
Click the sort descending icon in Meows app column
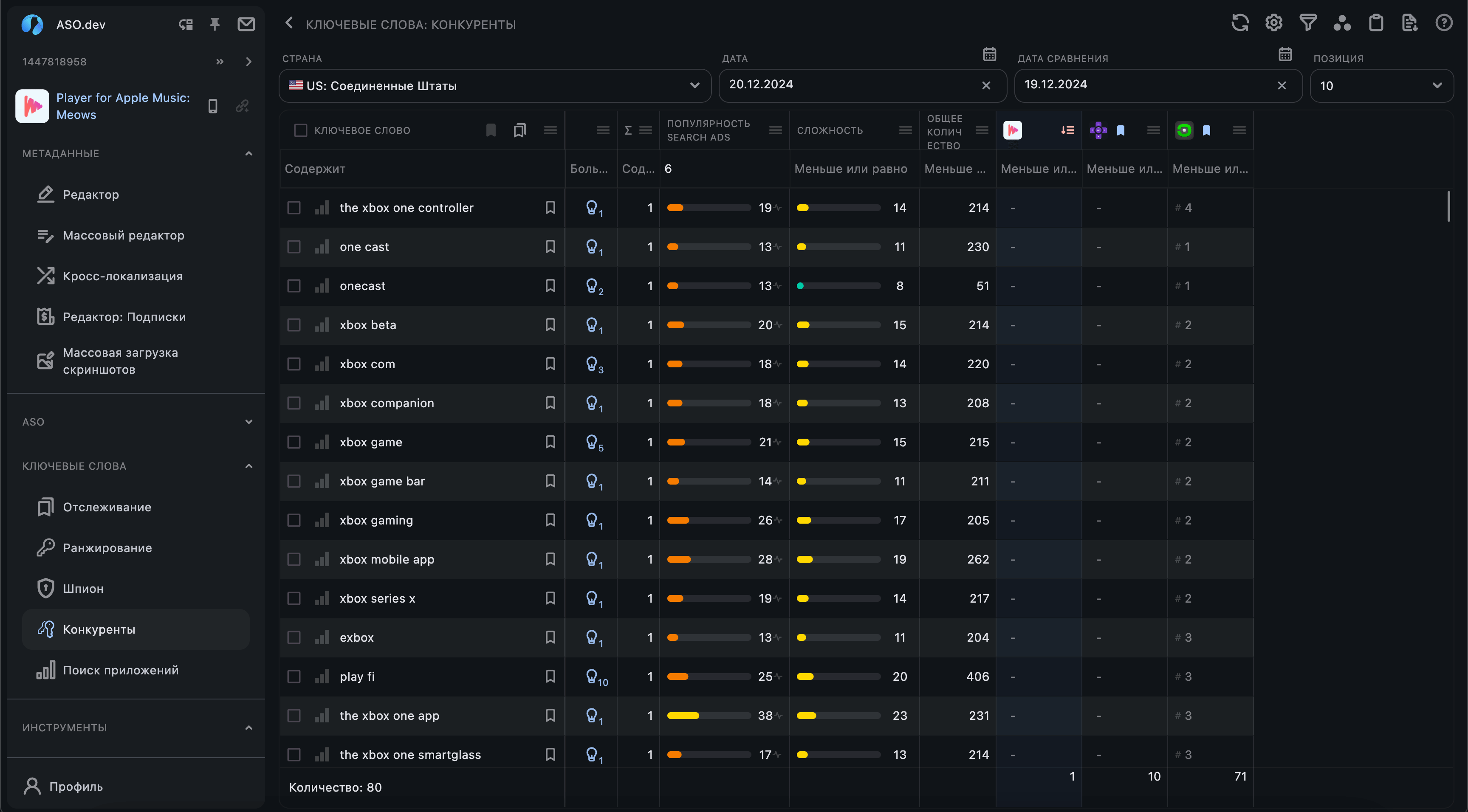click(1067, 130)
